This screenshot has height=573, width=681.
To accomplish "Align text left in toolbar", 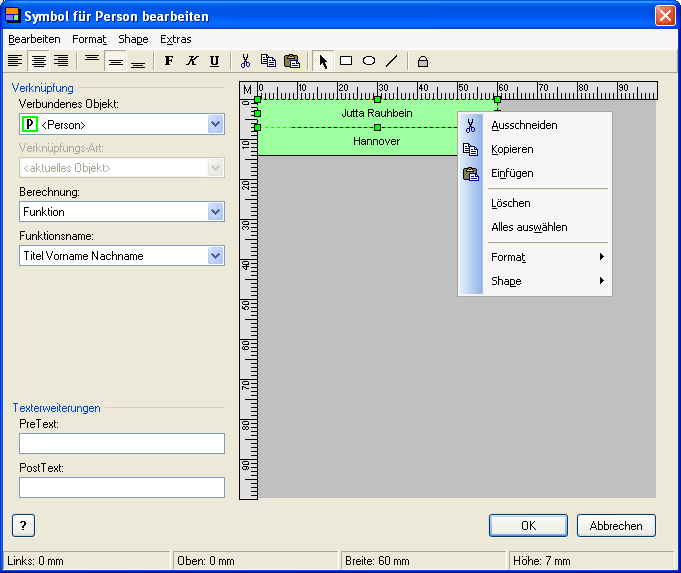I will click(x=15, y=61).
